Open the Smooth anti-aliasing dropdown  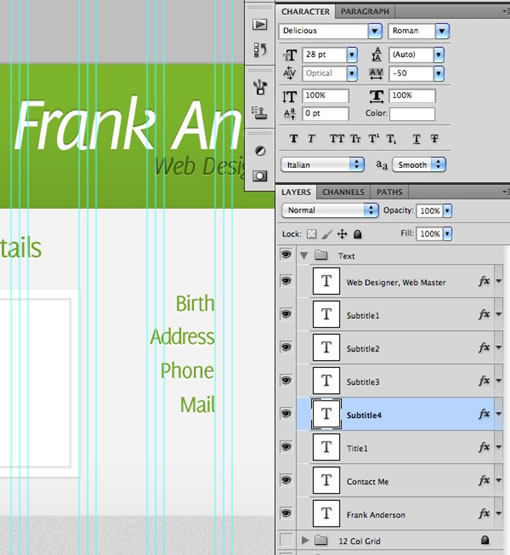pyautogui.click(x=419, y=165)
